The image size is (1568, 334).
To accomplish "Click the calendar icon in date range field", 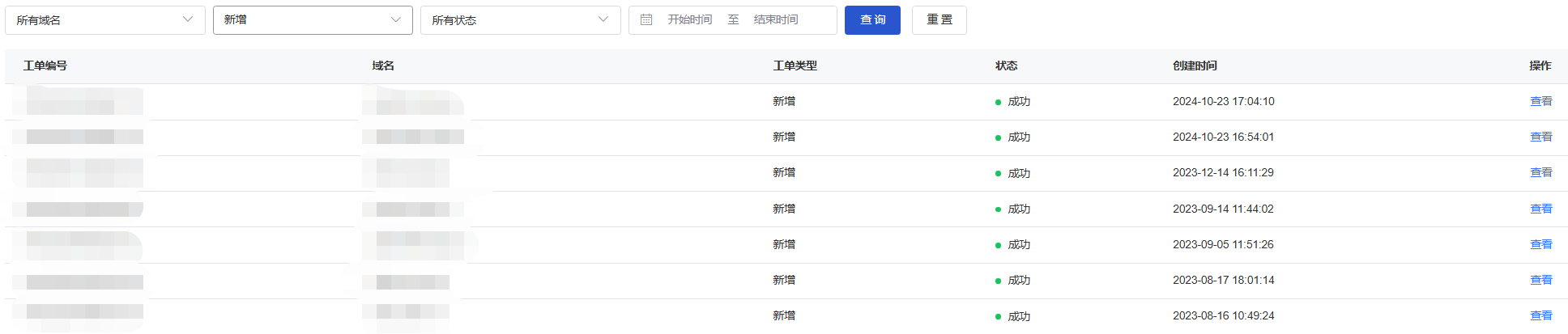I will pyautogui.click(x=646, y=20).
